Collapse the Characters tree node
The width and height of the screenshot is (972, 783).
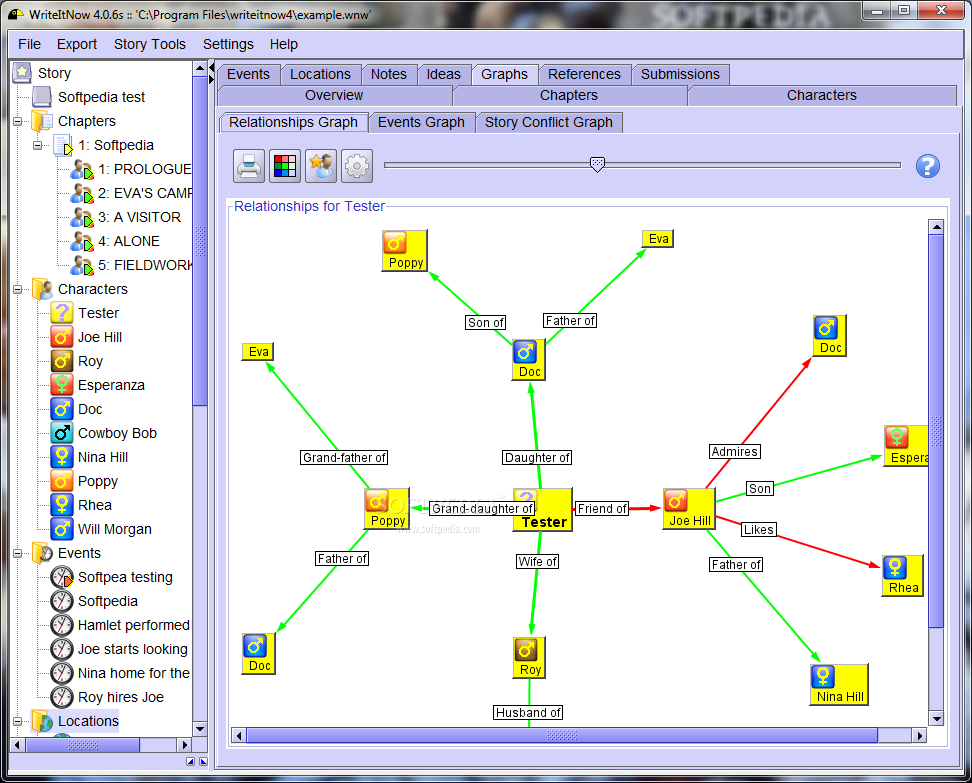pos(17,290)
